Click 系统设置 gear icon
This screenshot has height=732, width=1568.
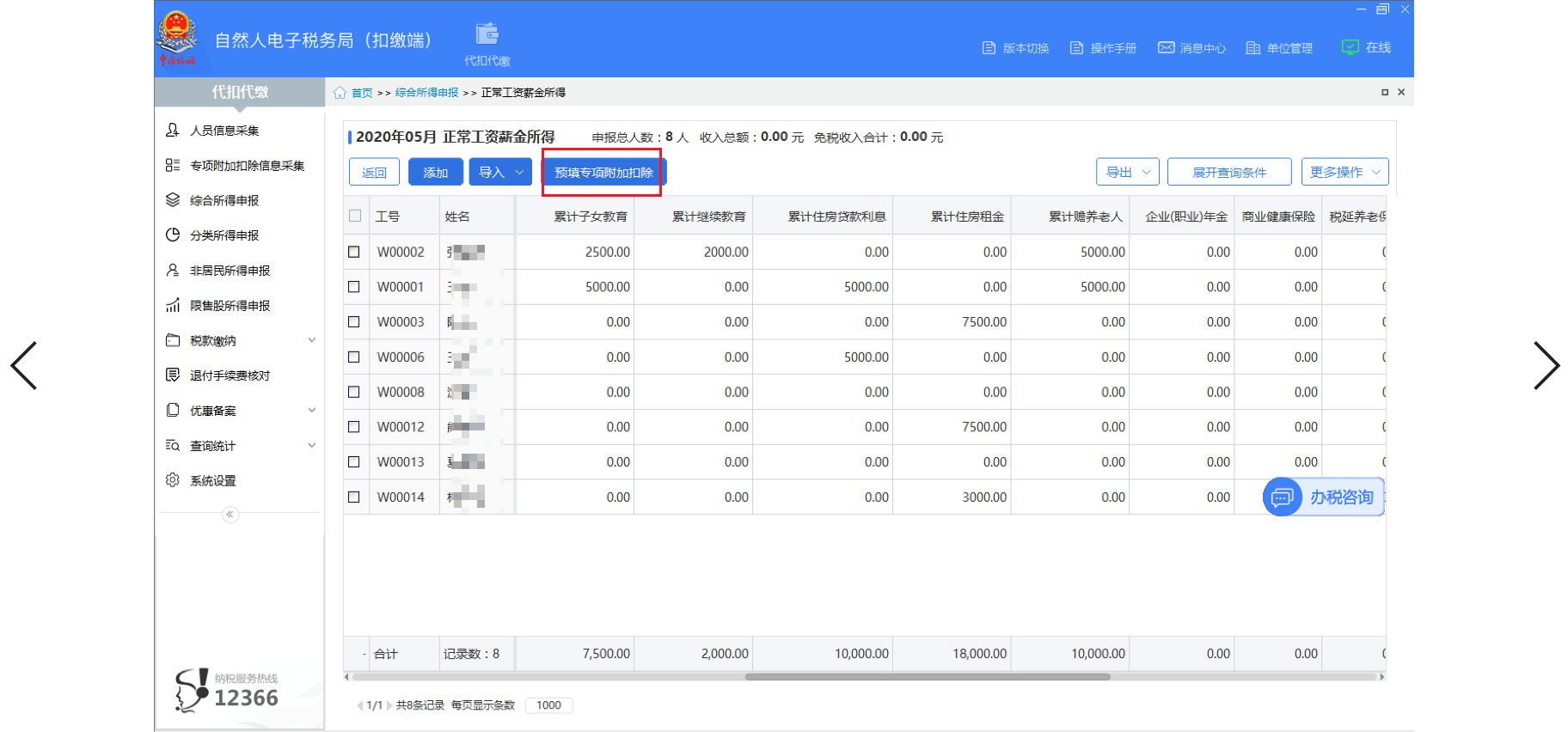(x=173, y=480)
